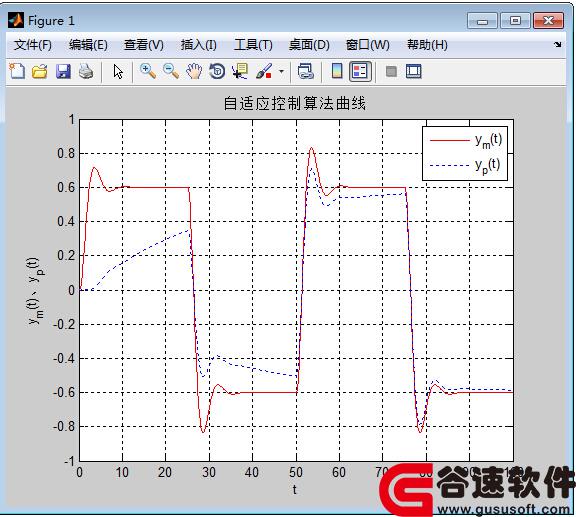Open the 文件(F) menu
576x517 pixels.
click(33, 45)
